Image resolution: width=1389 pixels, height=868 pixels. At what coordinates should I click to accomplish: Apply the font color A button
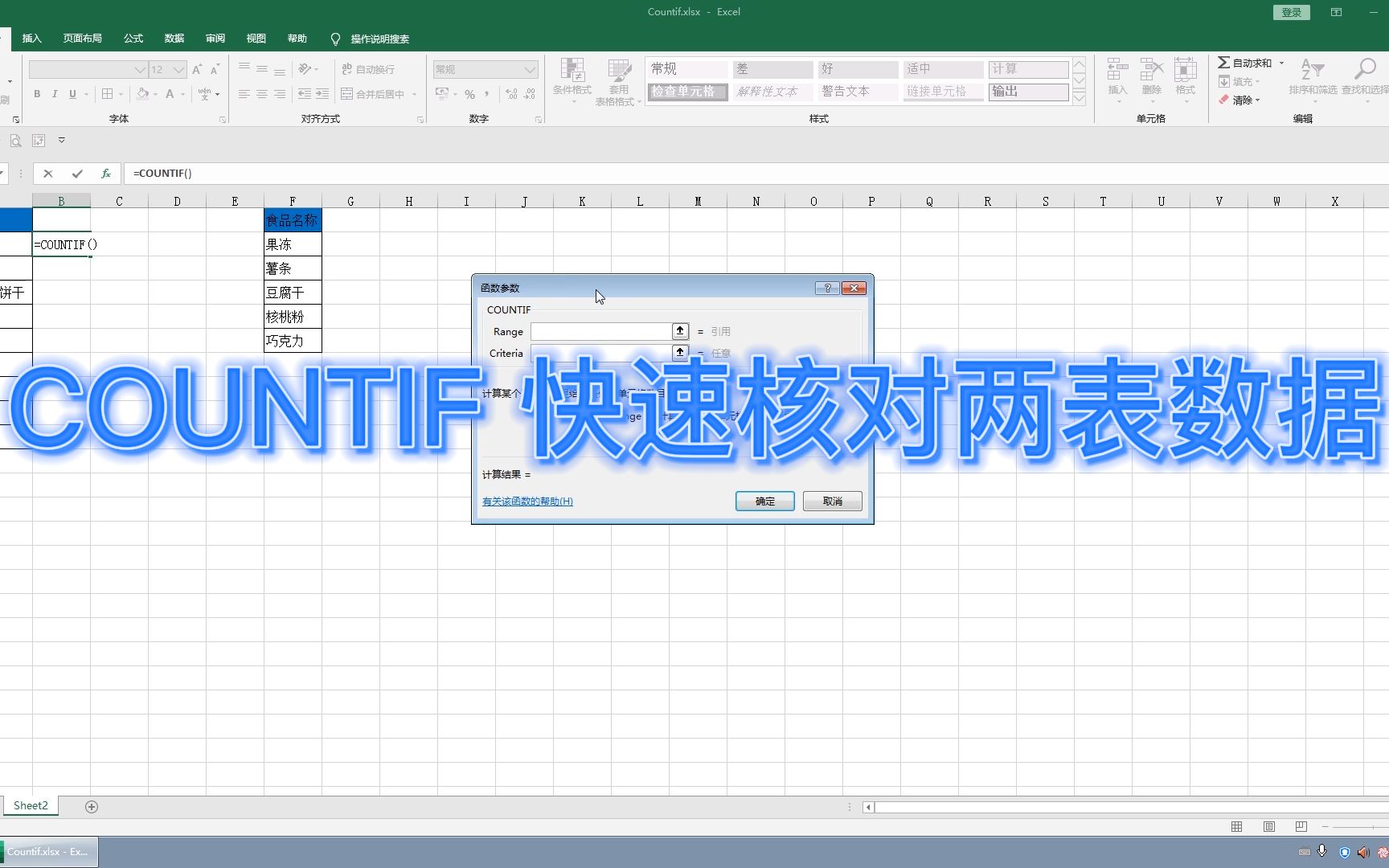click(170, 94)
